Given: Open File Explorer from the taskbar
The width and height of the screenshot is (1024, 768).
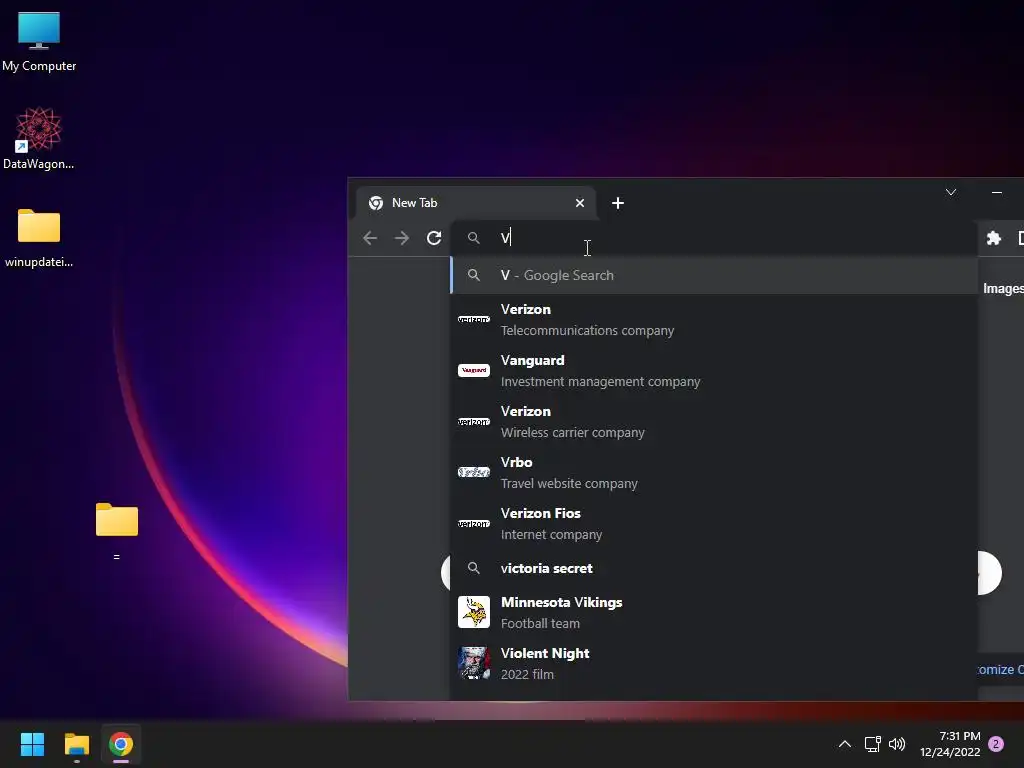Looking at the screenshot, I should click(76, 744).
